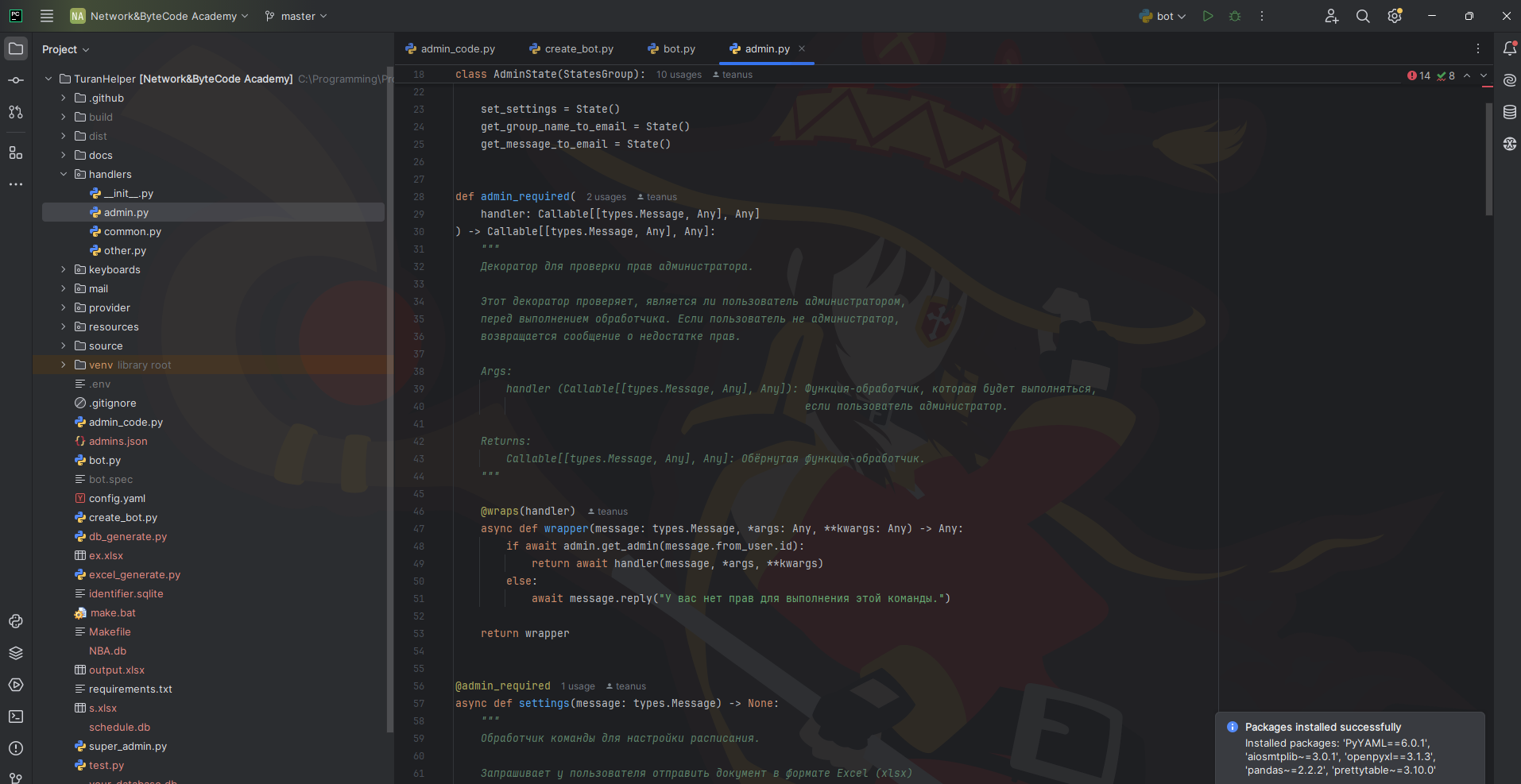1521x784 pixels.
Task: Open the Python Packages tool window
Action: pyautogui.click(x=16, y=653)
